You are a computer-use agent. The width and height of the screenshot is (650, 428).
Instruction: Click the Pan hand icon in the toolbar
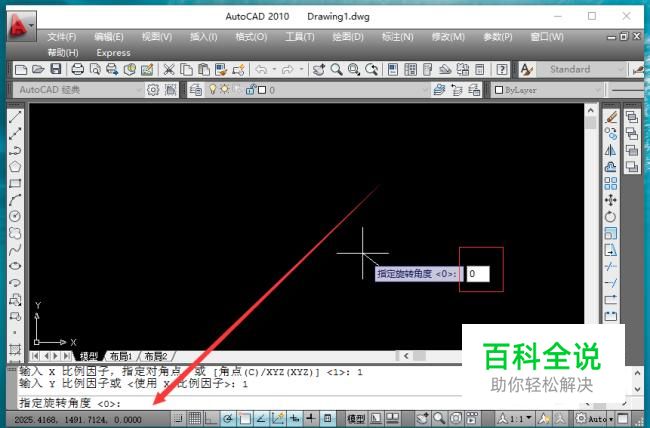click(319, 69)
